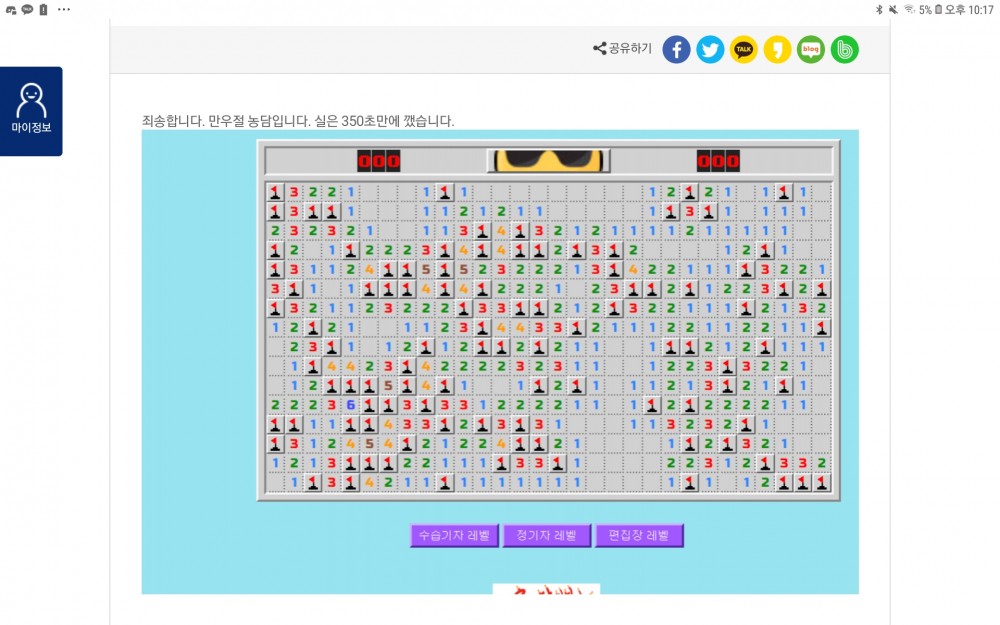Open the three-dots status bar overflow
Viewport: 1000px width, 625px height.
click(64, 10)
